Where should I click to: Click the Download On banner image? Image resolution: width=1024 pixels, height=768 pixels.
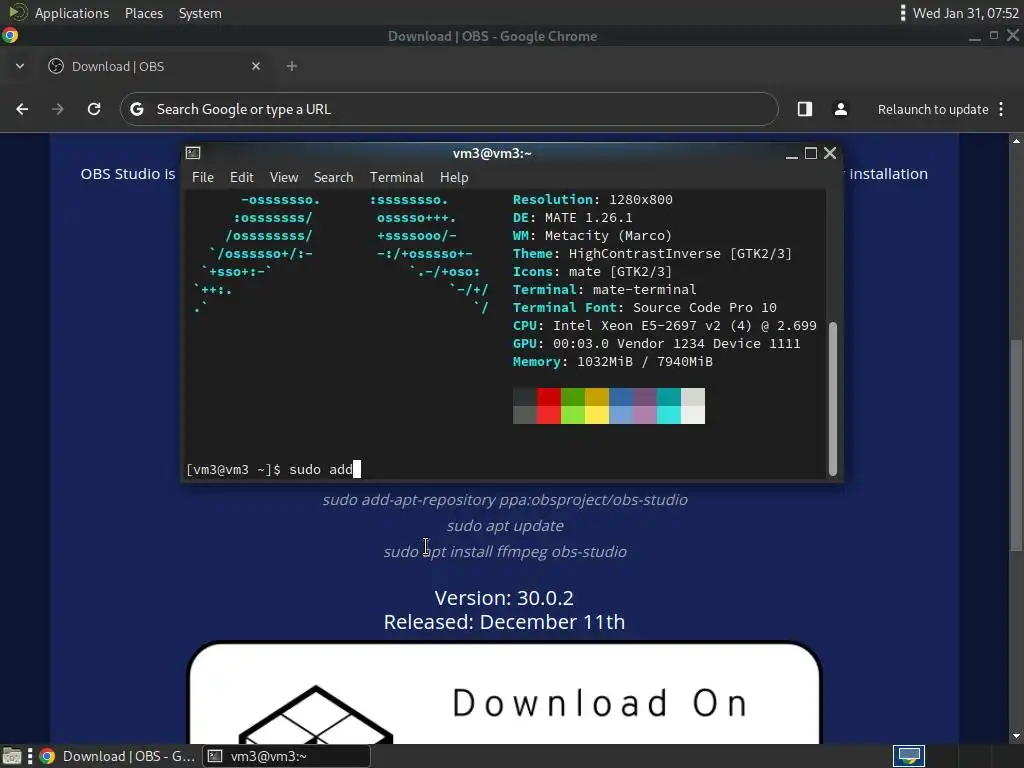click(504, 693)
